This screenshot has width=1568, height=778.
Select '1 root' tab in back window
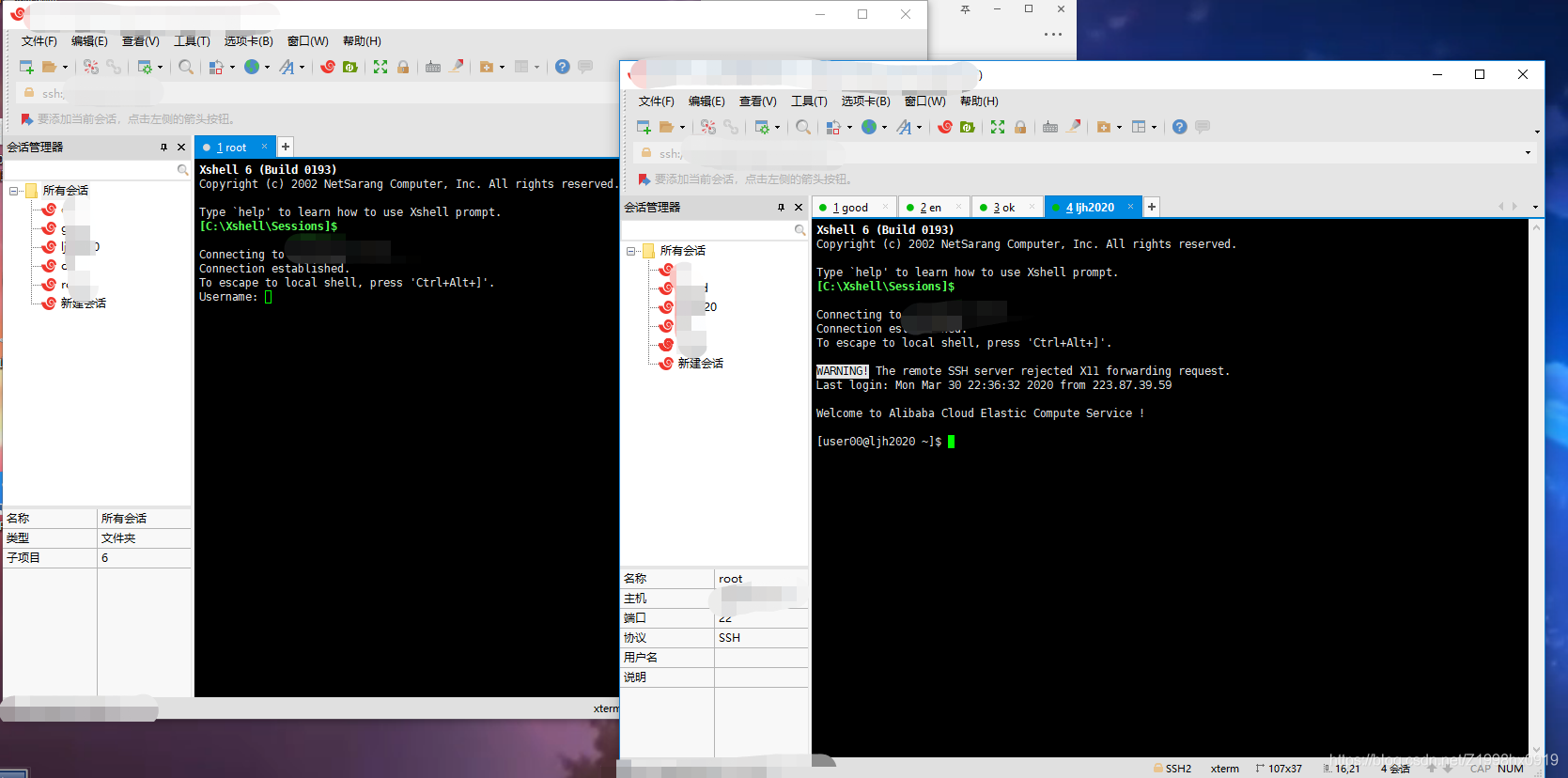pyautogui.click(x=233, y=148)
